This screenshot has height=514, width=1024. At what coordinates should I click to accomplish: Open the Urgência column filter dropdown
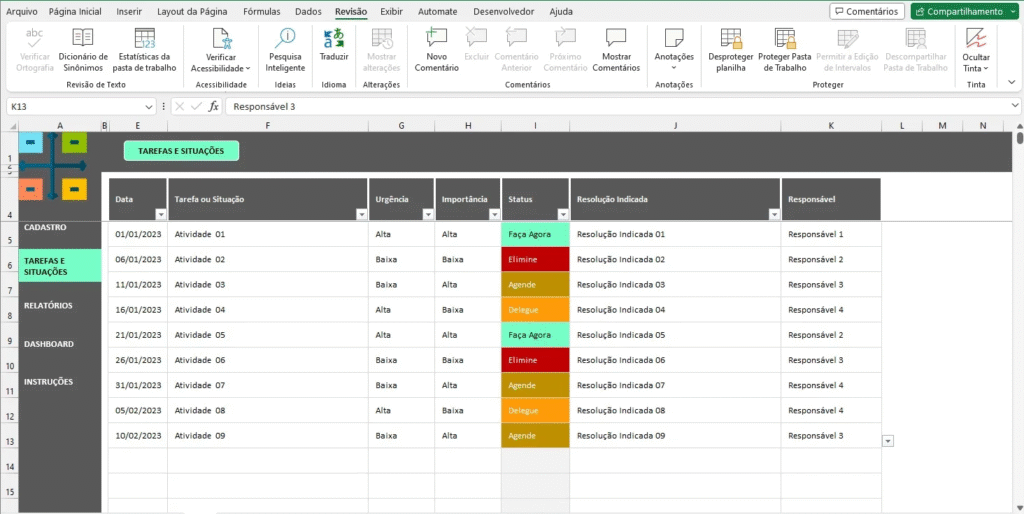(x=426, y=215)
